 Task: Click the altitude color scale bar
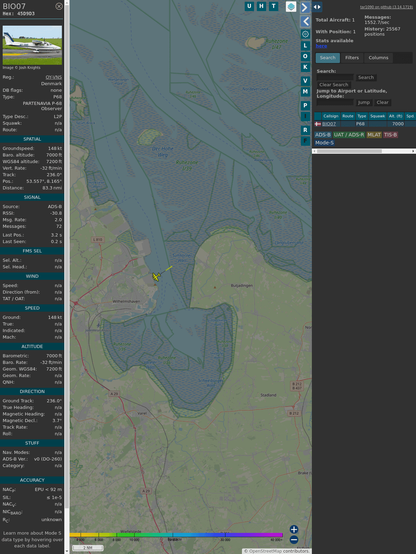click(176, 535)
